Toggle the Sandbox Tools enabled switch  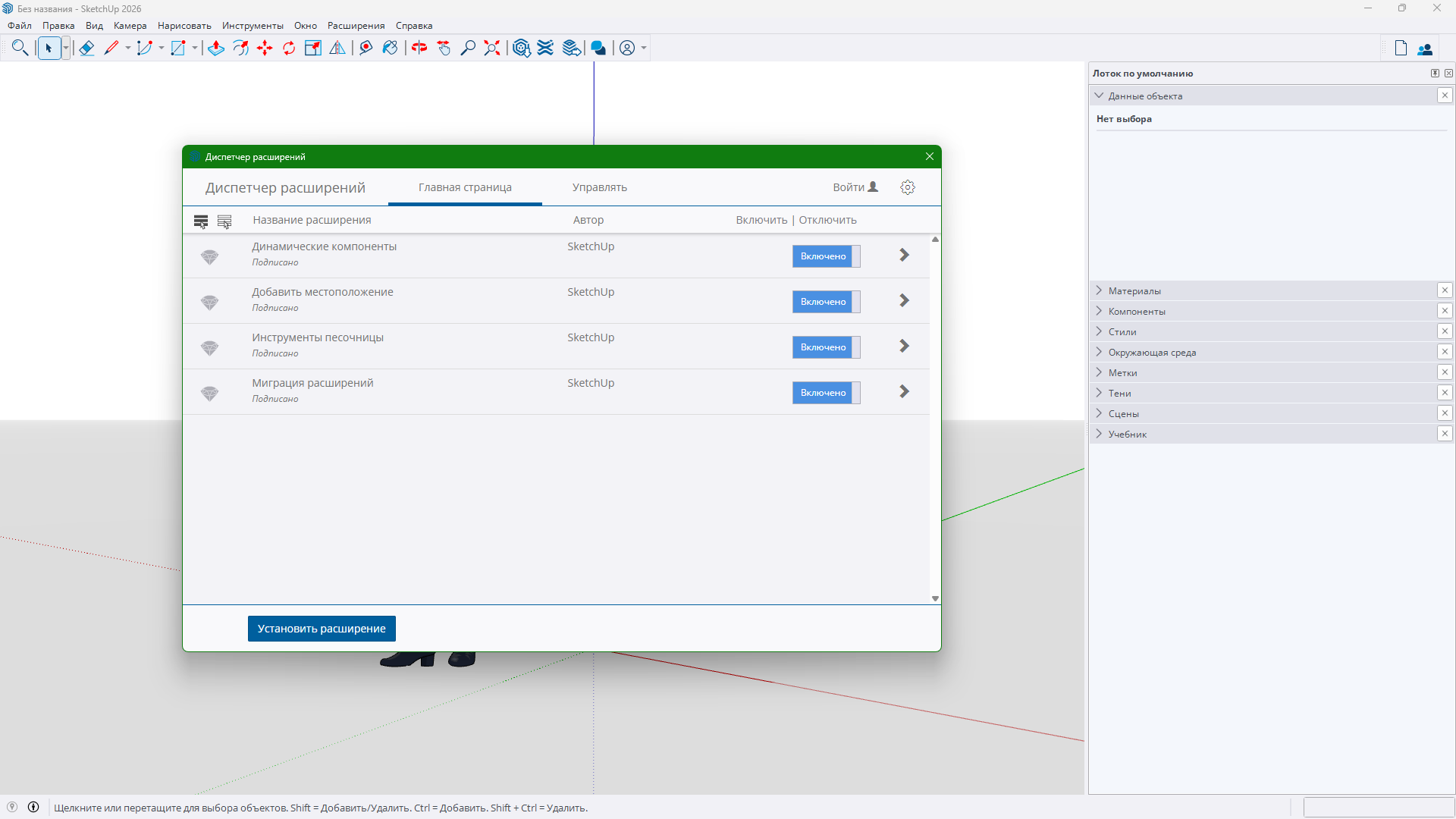coord(826,347)
